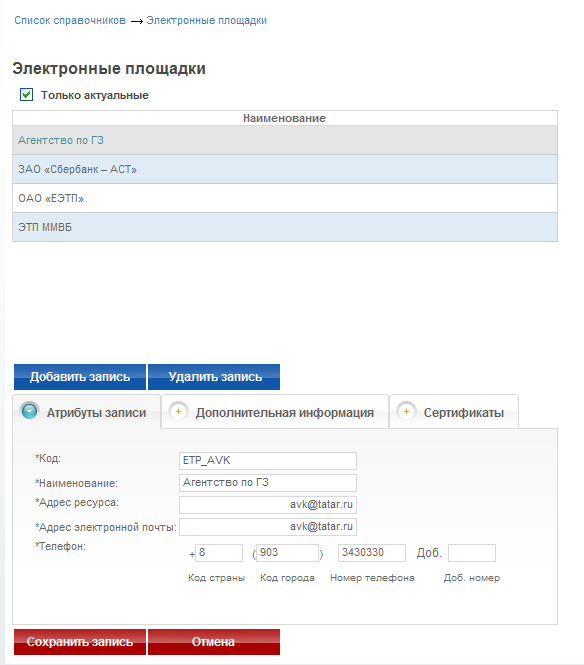
Task: Click the Добавить запись button
Action: 80,377
